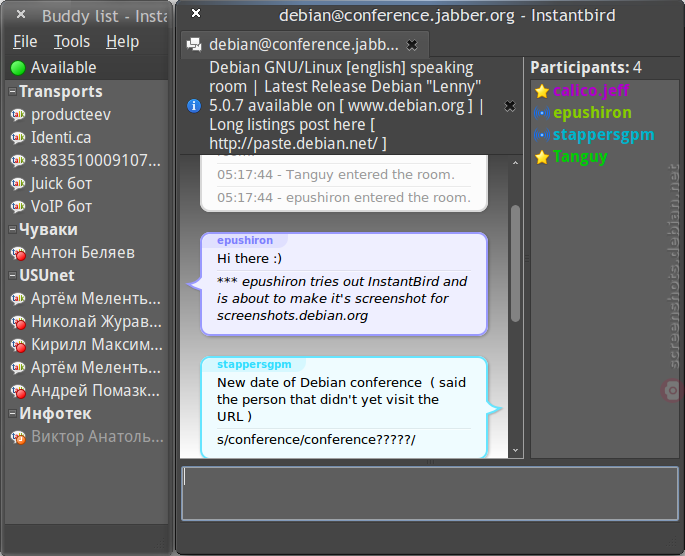Open the Tools menu
The width and height of the screenshot is (685, 556).
point(72,41)
